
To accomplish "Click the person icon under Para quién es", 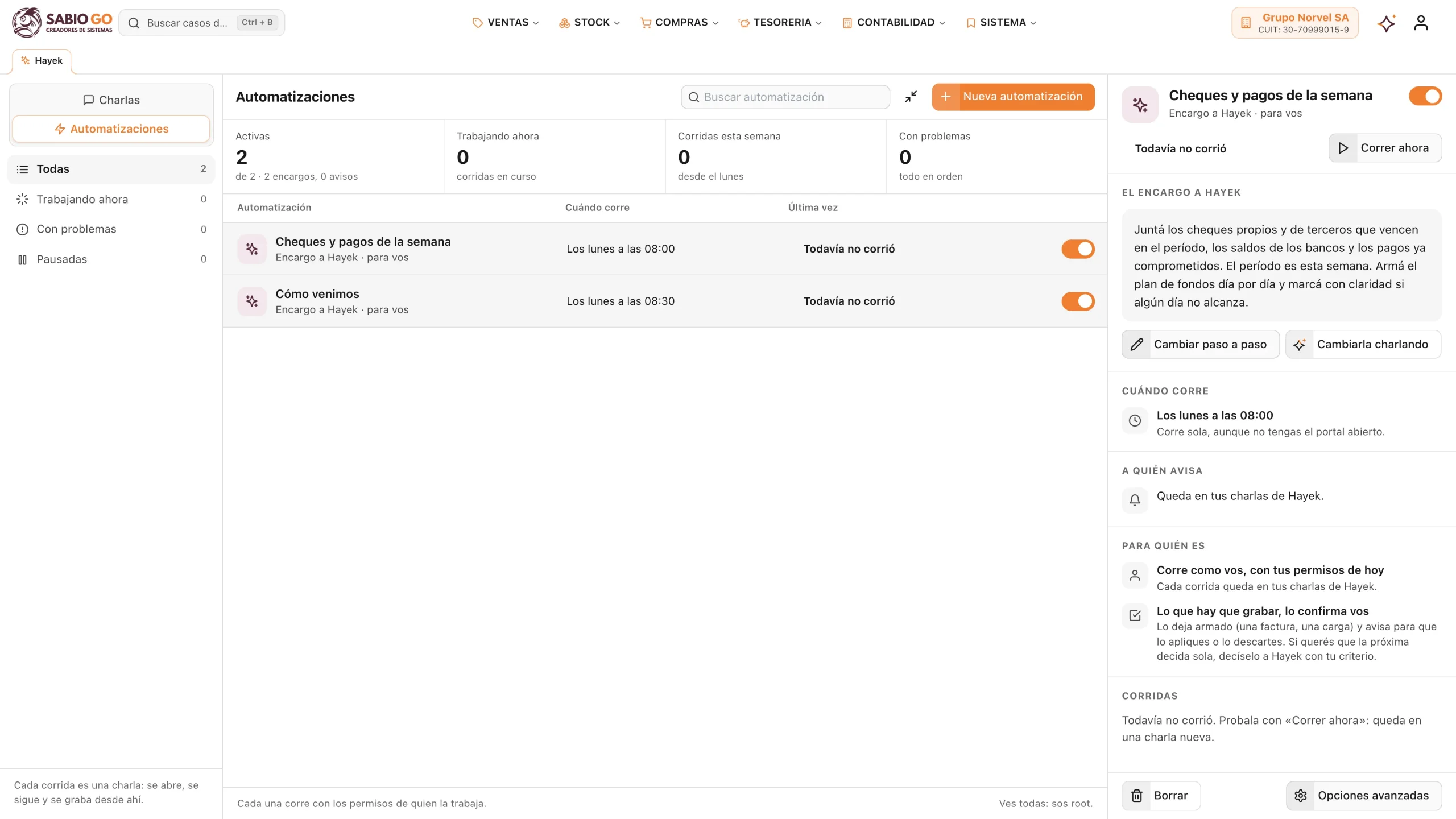I will [x=1135, y=575].
